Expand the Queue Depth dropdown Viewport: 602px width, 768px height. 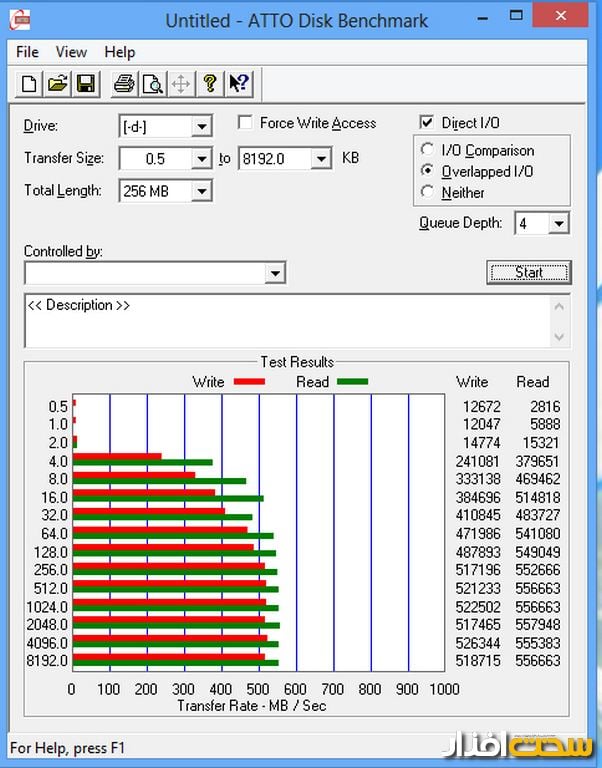tap(558, 224)
